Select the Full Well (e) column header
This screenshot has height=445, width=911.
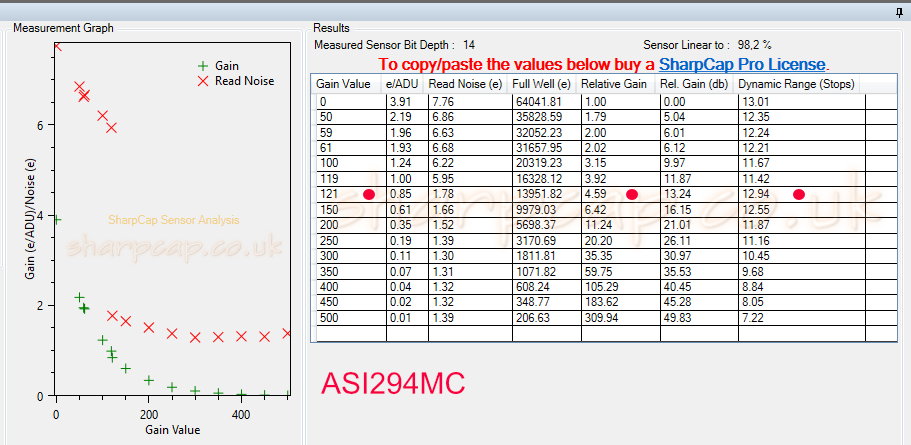pos(541,84)
